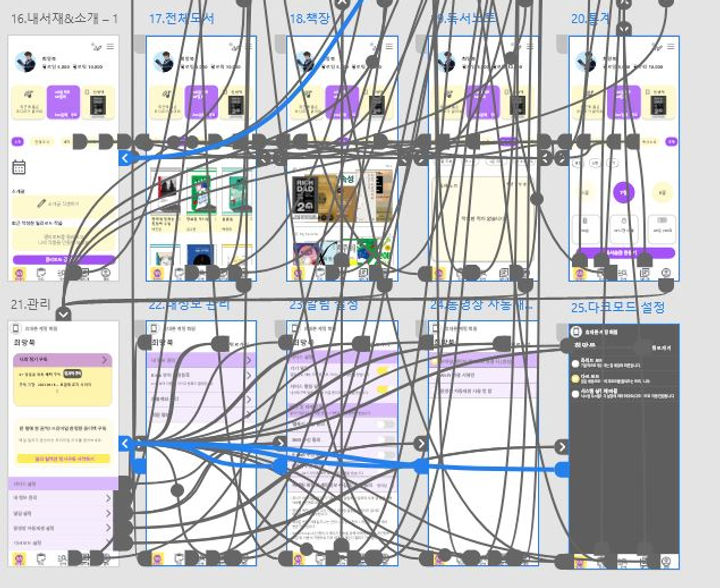Click phone device icon atop frame 21
Screen dimensions: 720x588
point(16,328)
